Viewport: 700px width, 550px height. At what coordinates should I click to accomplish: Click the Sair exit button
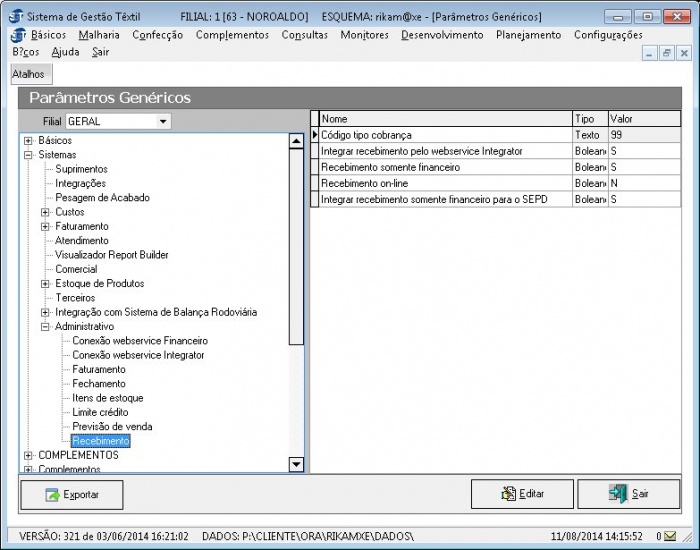(629, 494)
